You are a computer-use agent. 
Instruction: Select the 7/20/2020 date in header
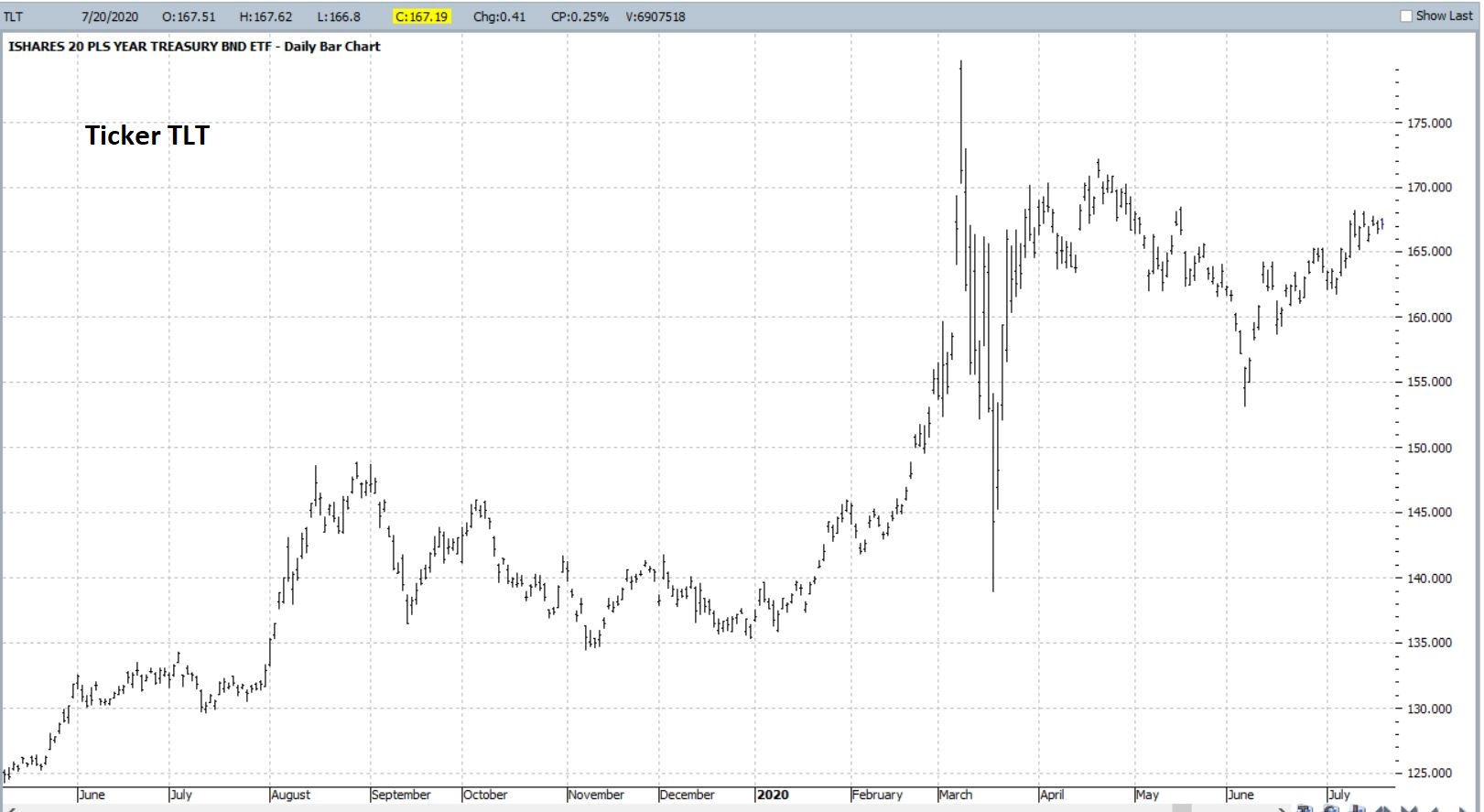(x=109, y=16)
